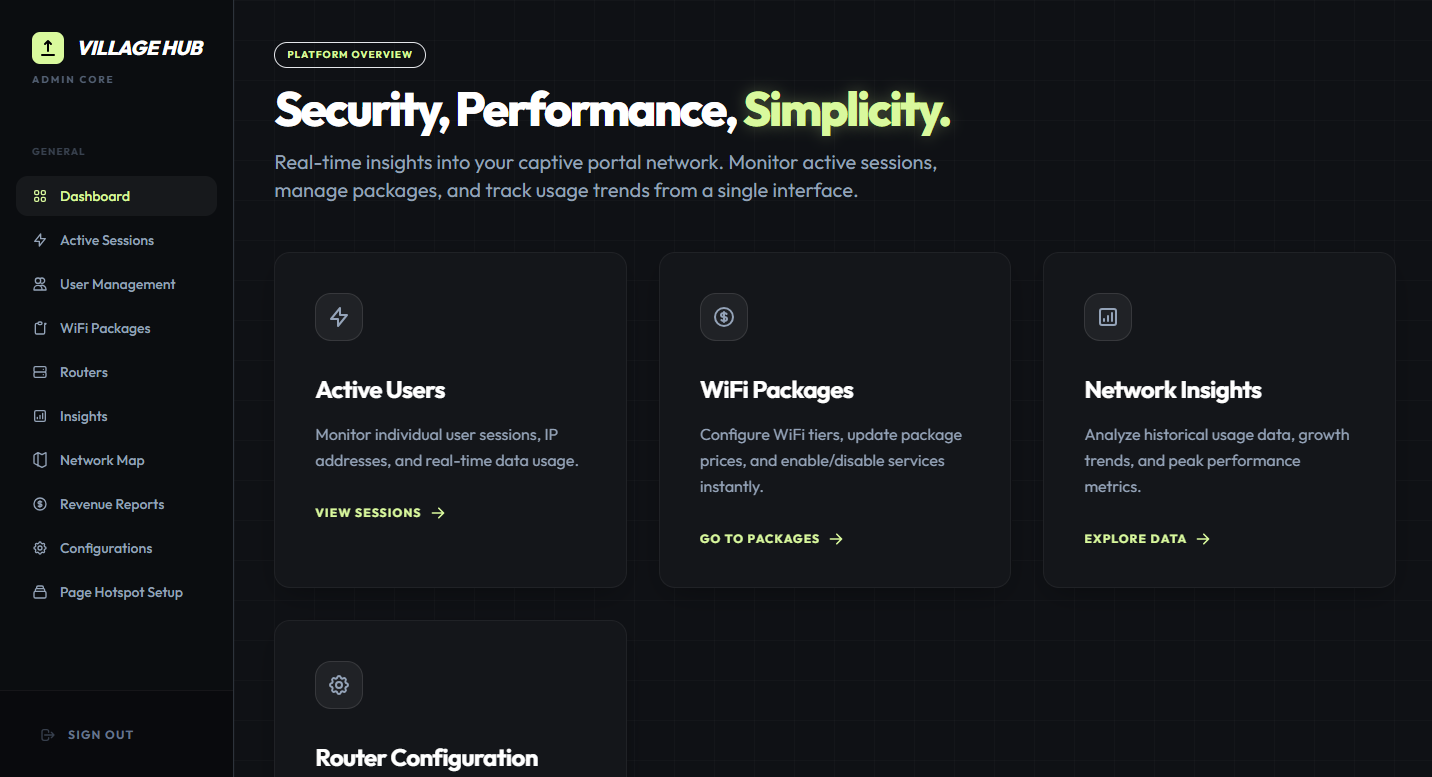The width and height of the screenshot is (1432, 777).
Task: Open Insights using the bar chart icon
Action: pyautogui.click(x=39, y=416)
